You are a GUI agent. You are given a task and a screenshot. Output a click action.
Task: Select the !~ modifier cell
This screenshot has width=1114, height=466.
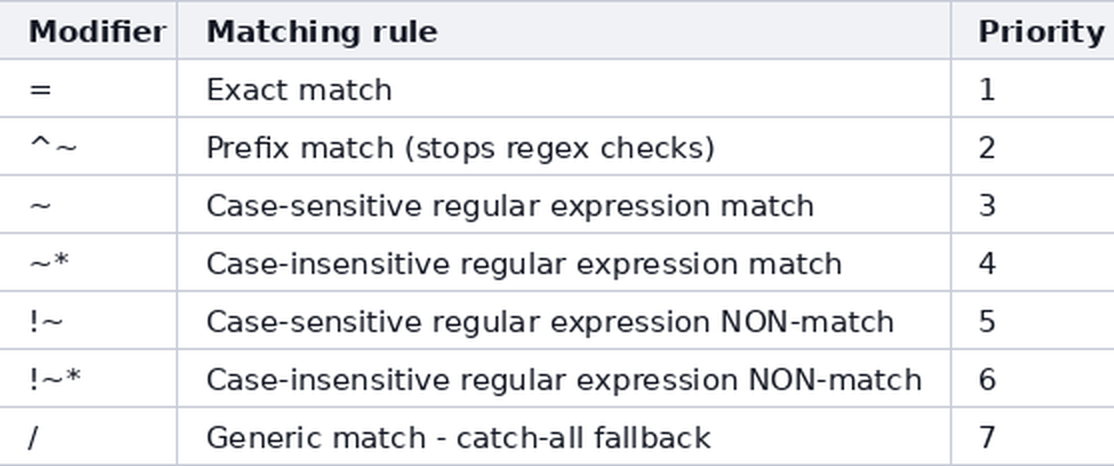point(88,321)
